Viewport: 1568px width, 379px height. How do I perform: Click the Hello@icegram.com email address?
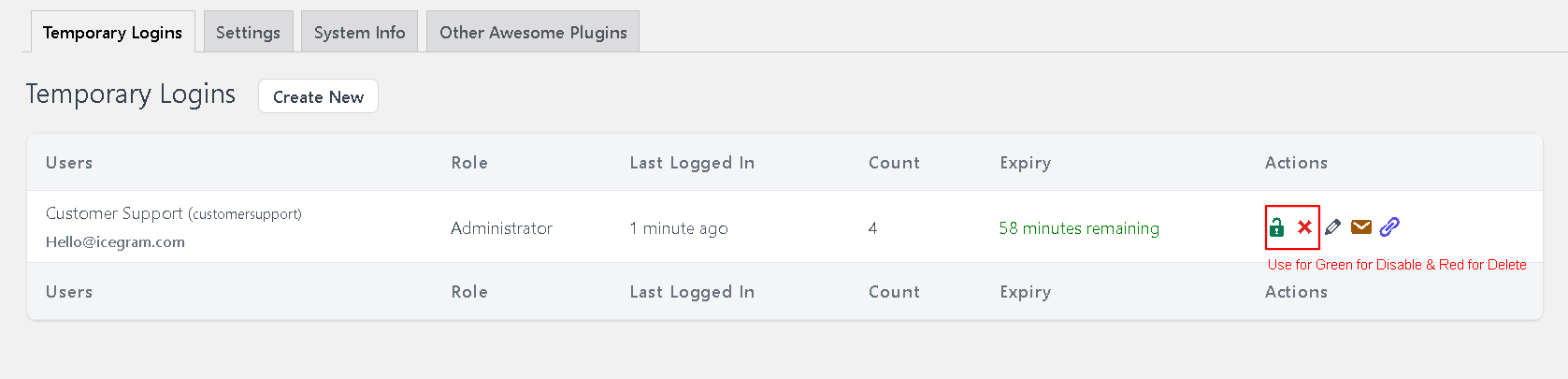point(115,241)
